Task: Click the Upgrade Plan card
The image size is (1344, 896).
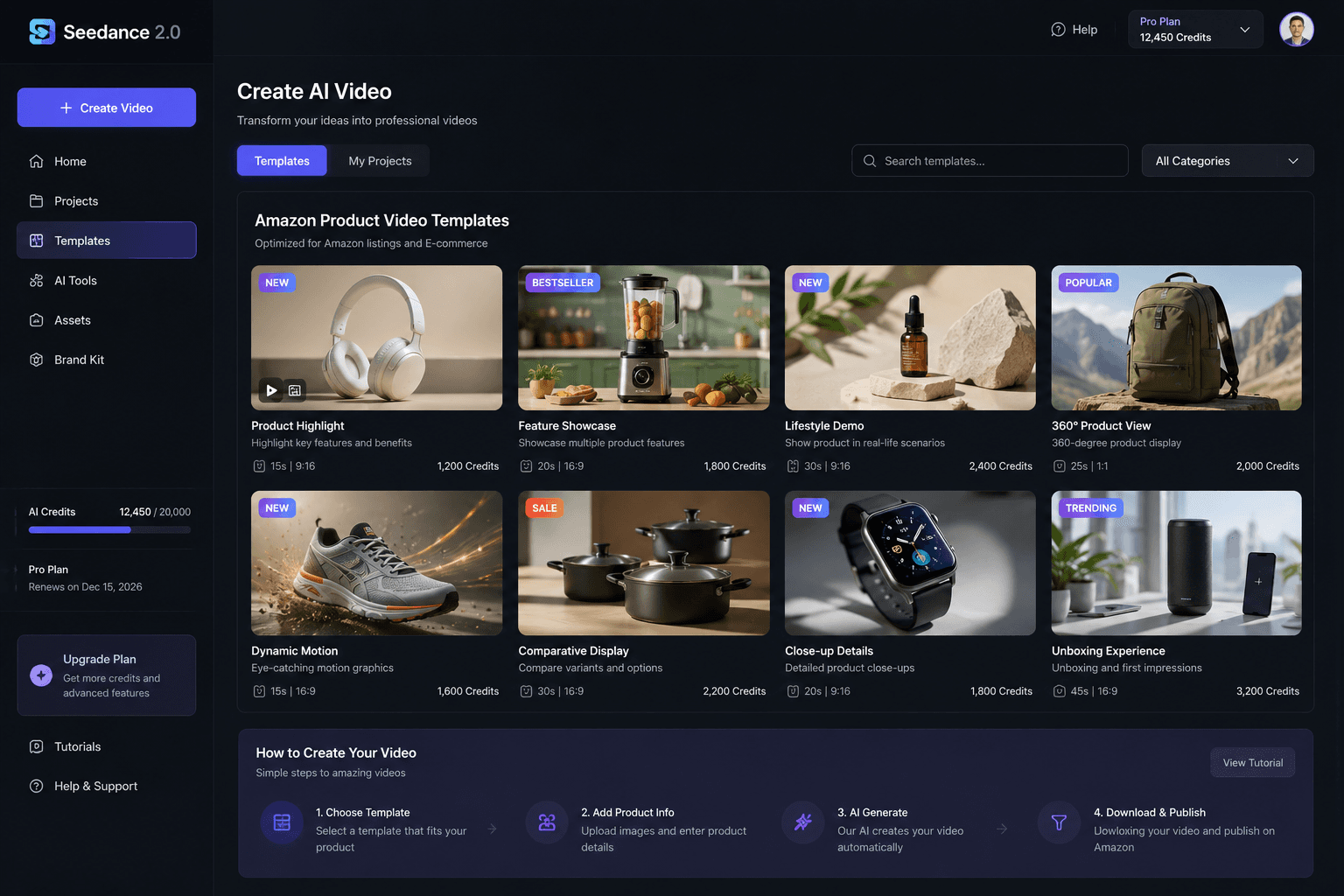Action: pyautogui.click(x=107, y=675)
